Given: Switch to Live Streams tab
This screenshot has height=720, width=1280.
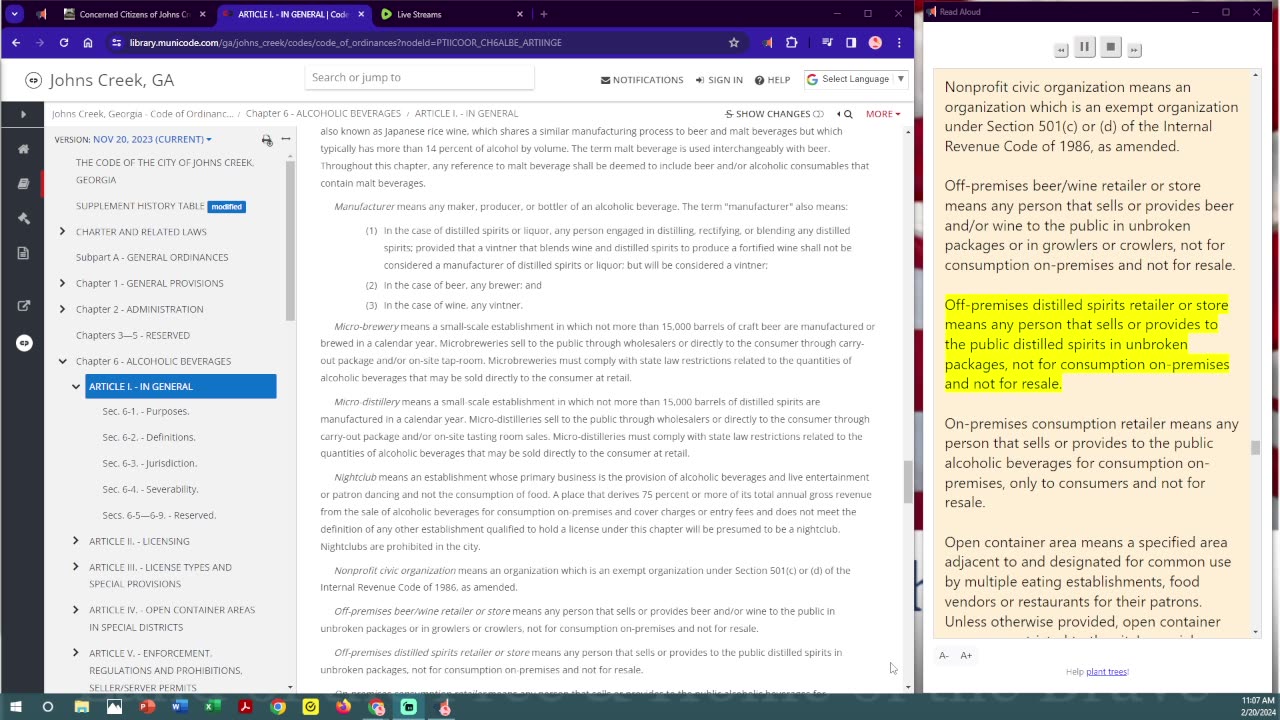Looking at the screenshot, I should click(451, 14).
